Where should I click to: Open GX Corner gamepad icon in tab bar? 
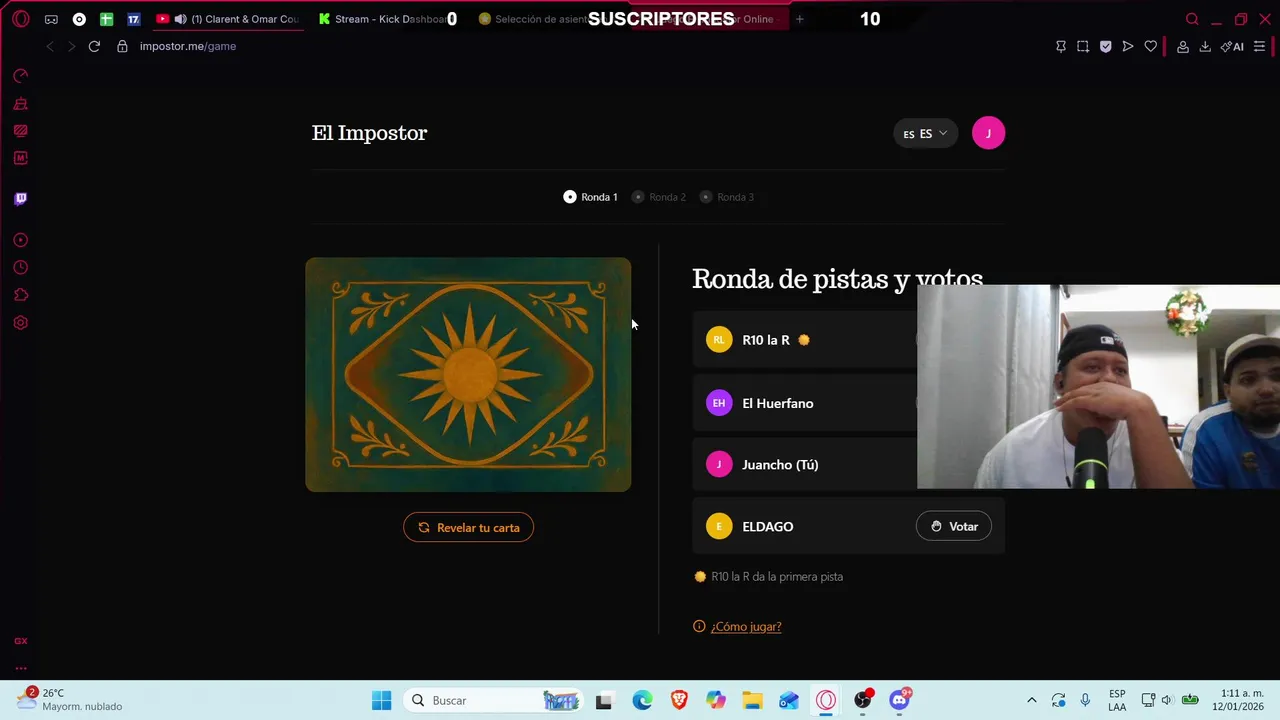(x=51, y=19)
